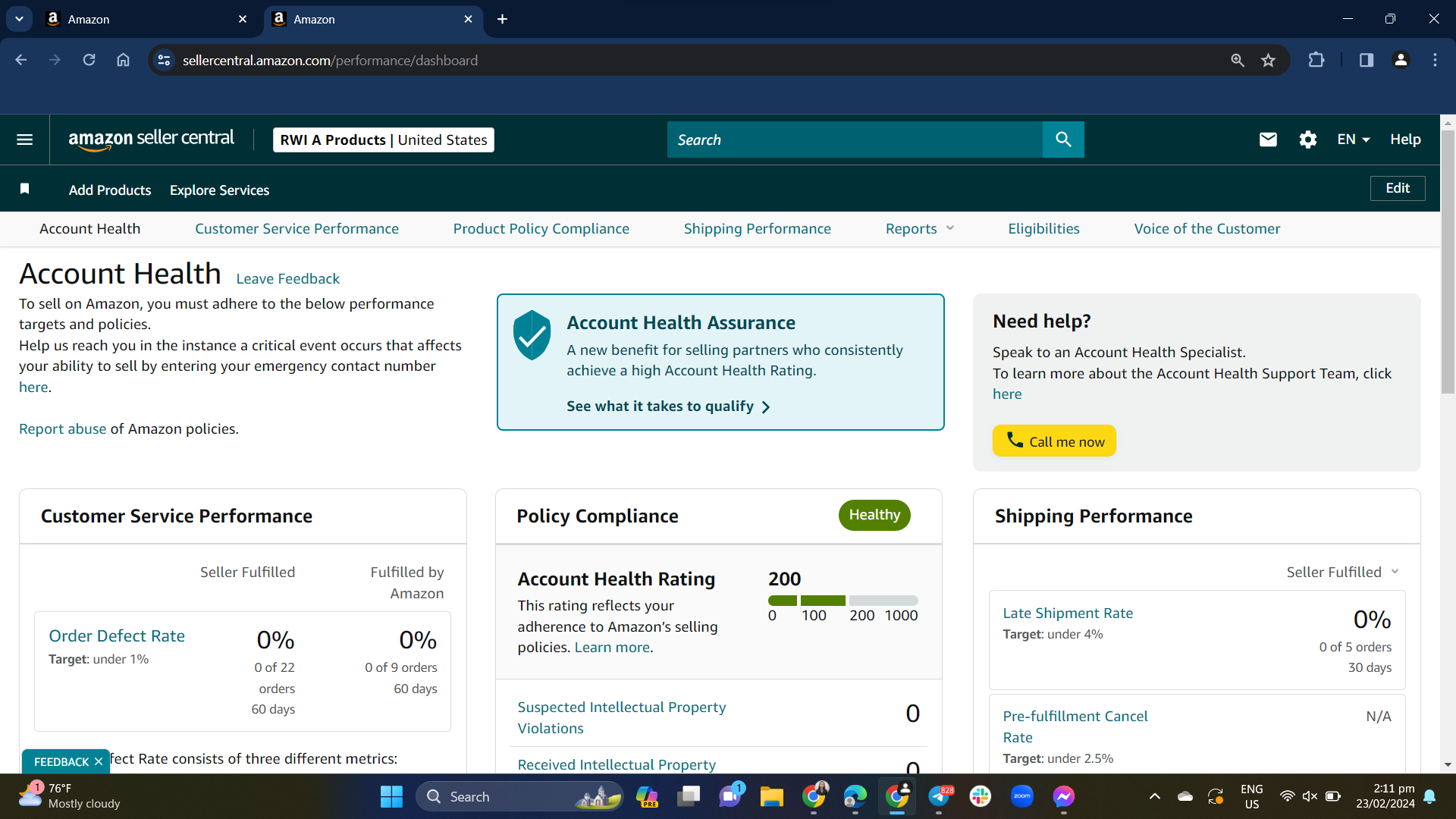
Task: Click the search magnifier button
Action: tap(1063, 140)
